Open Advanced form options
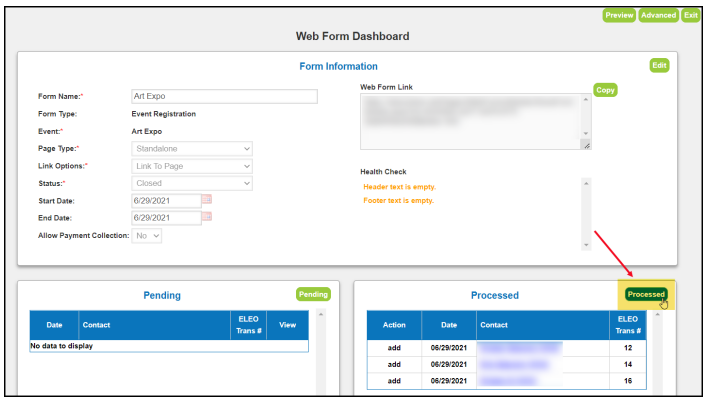This screenshot has width=711, height=398. click(658, 15)
